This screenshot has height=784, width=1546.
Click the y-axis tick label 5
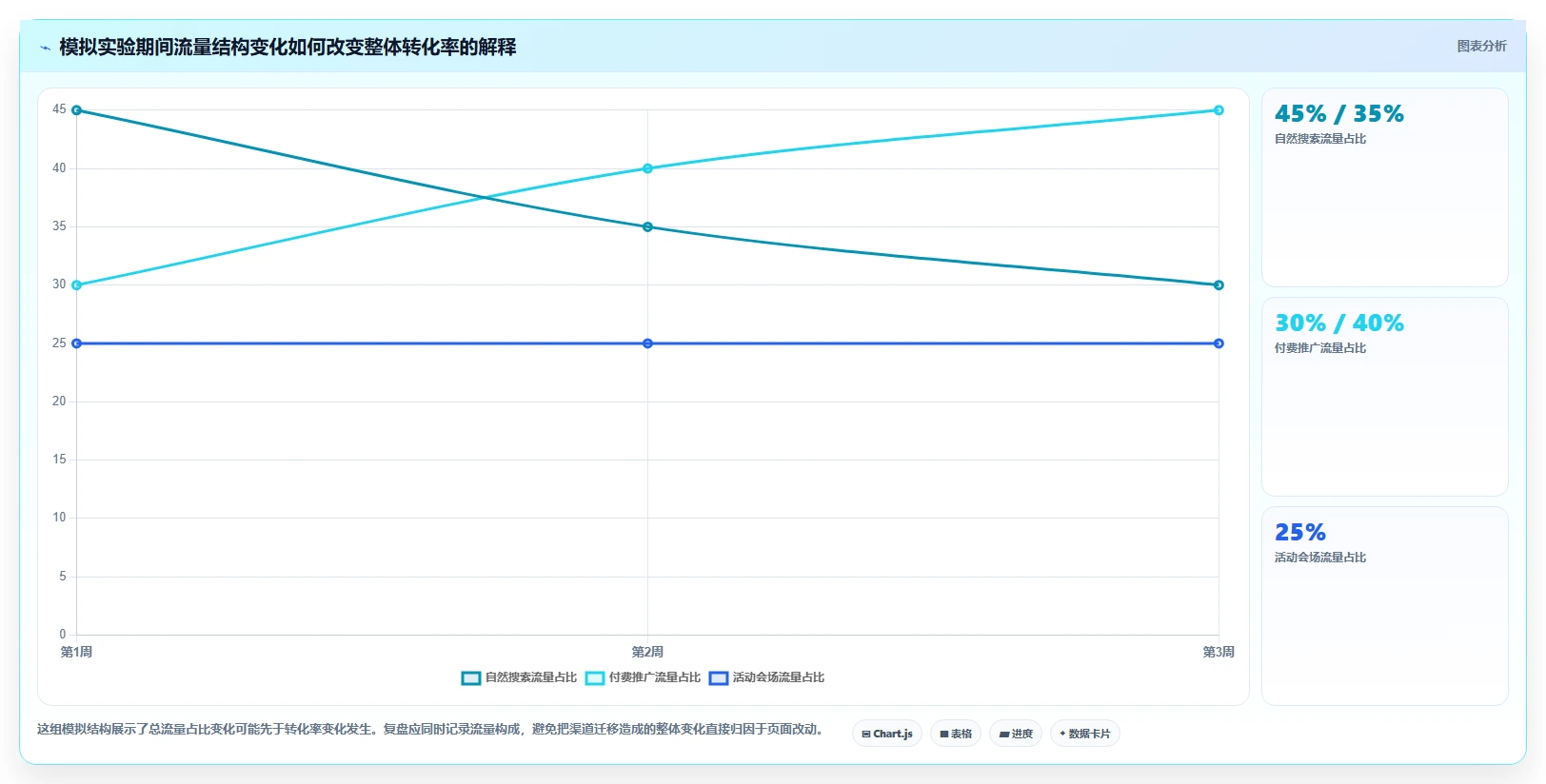(63, 577)
